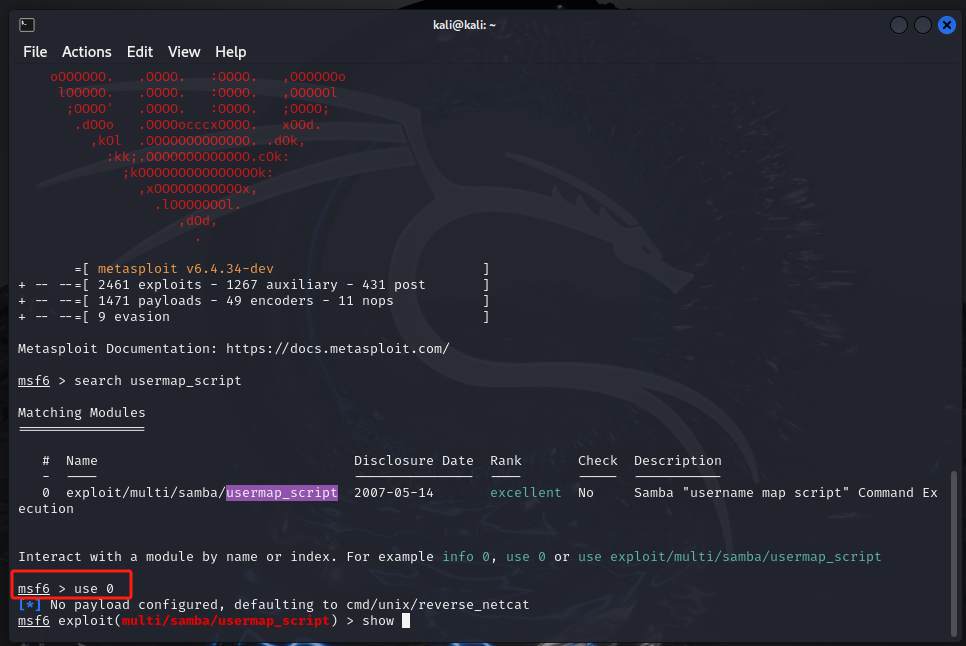Click the 2007-05-14 disclosure date
The width and height of the screenshot is (966, 646).
(394, 493)
